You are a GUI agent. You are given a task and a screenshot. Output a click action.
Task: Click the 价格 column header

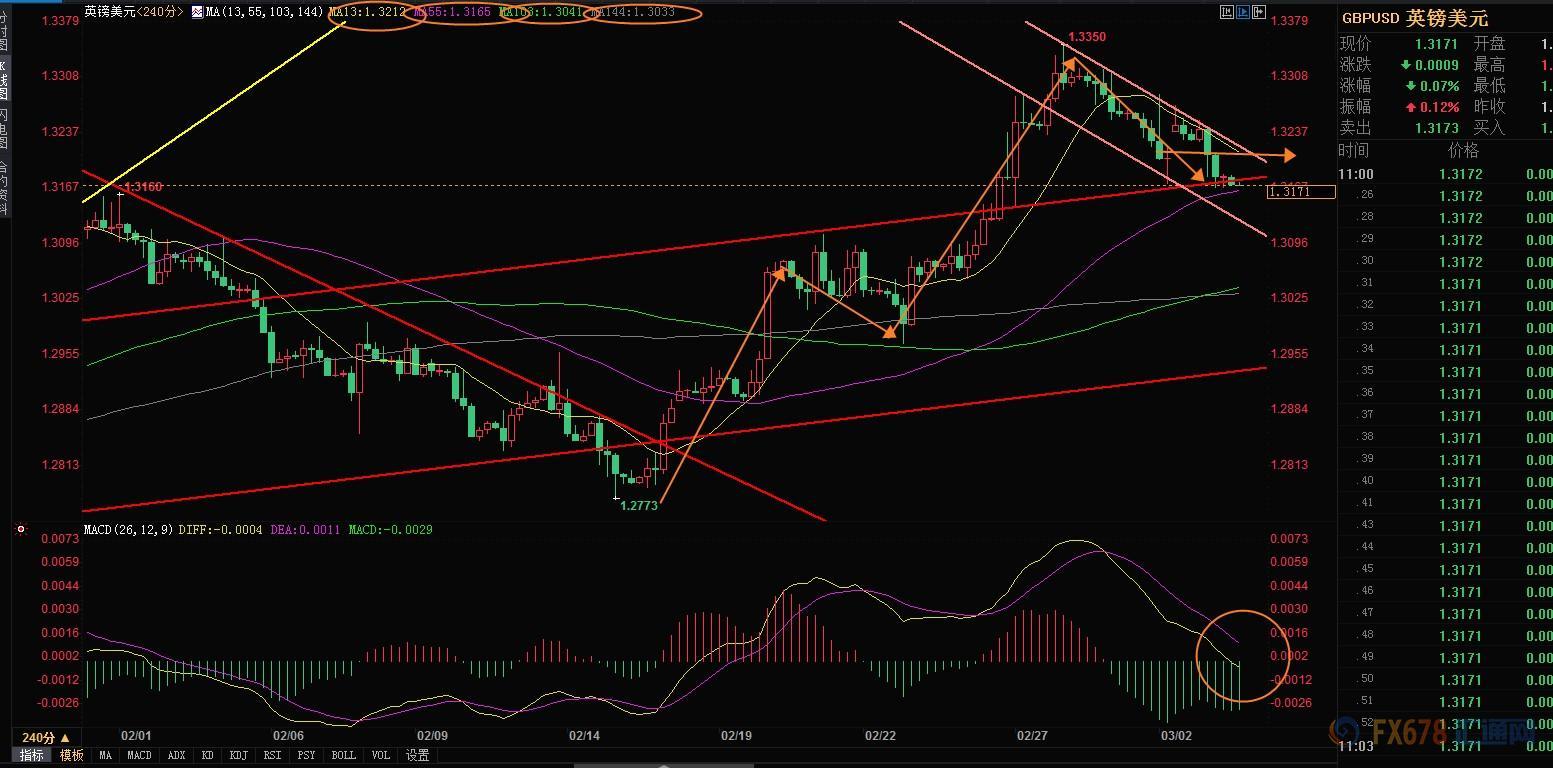(1463, 150)
